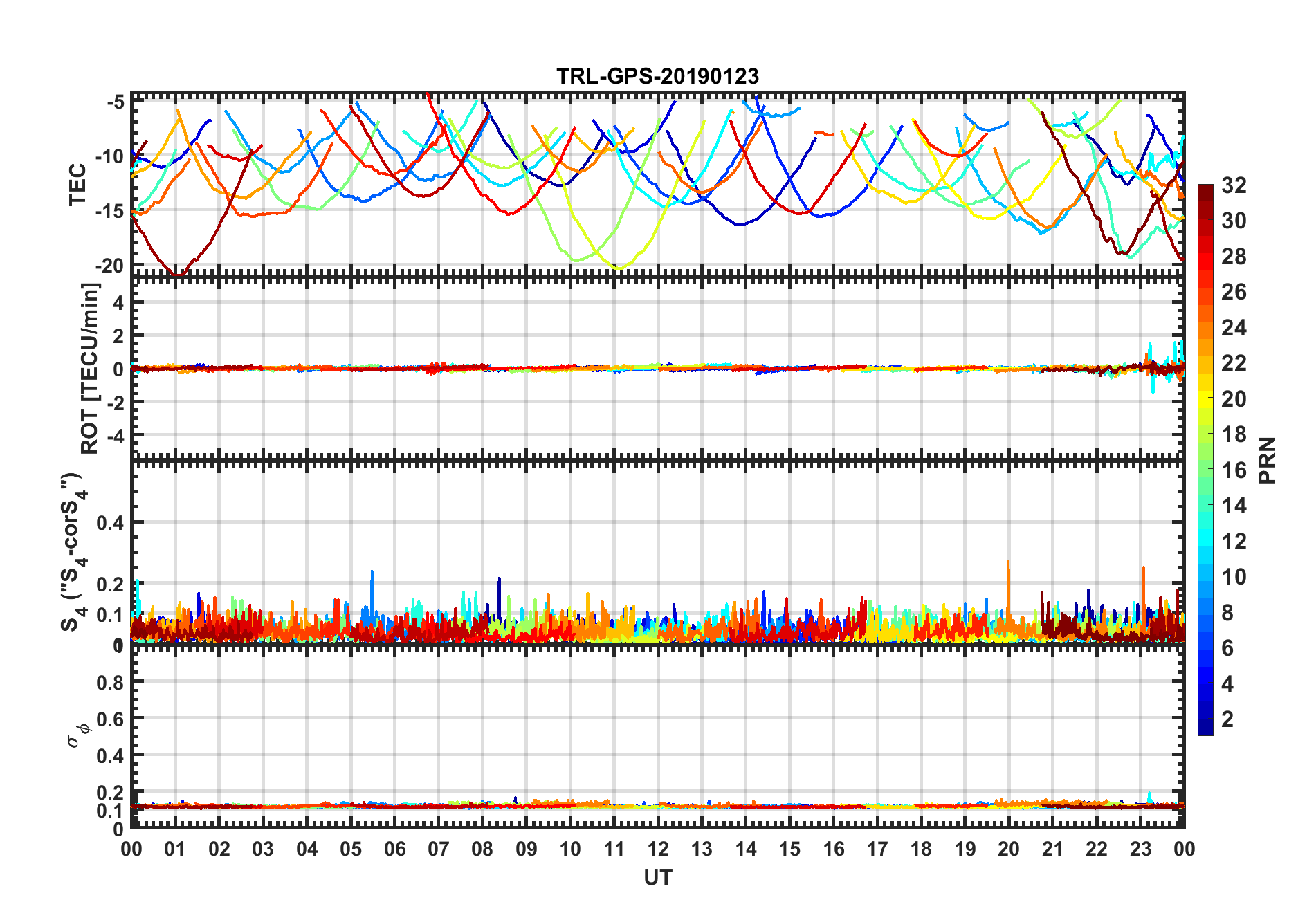Select colorbar tick label 4
1316x920 pixels.
pyautogui.click(x=1228, y=684)
